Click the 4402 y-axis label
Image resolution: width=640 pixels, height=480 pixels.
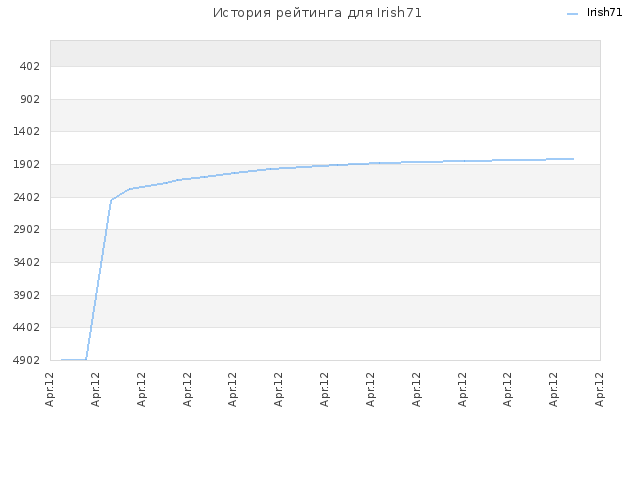pos(27,327)
